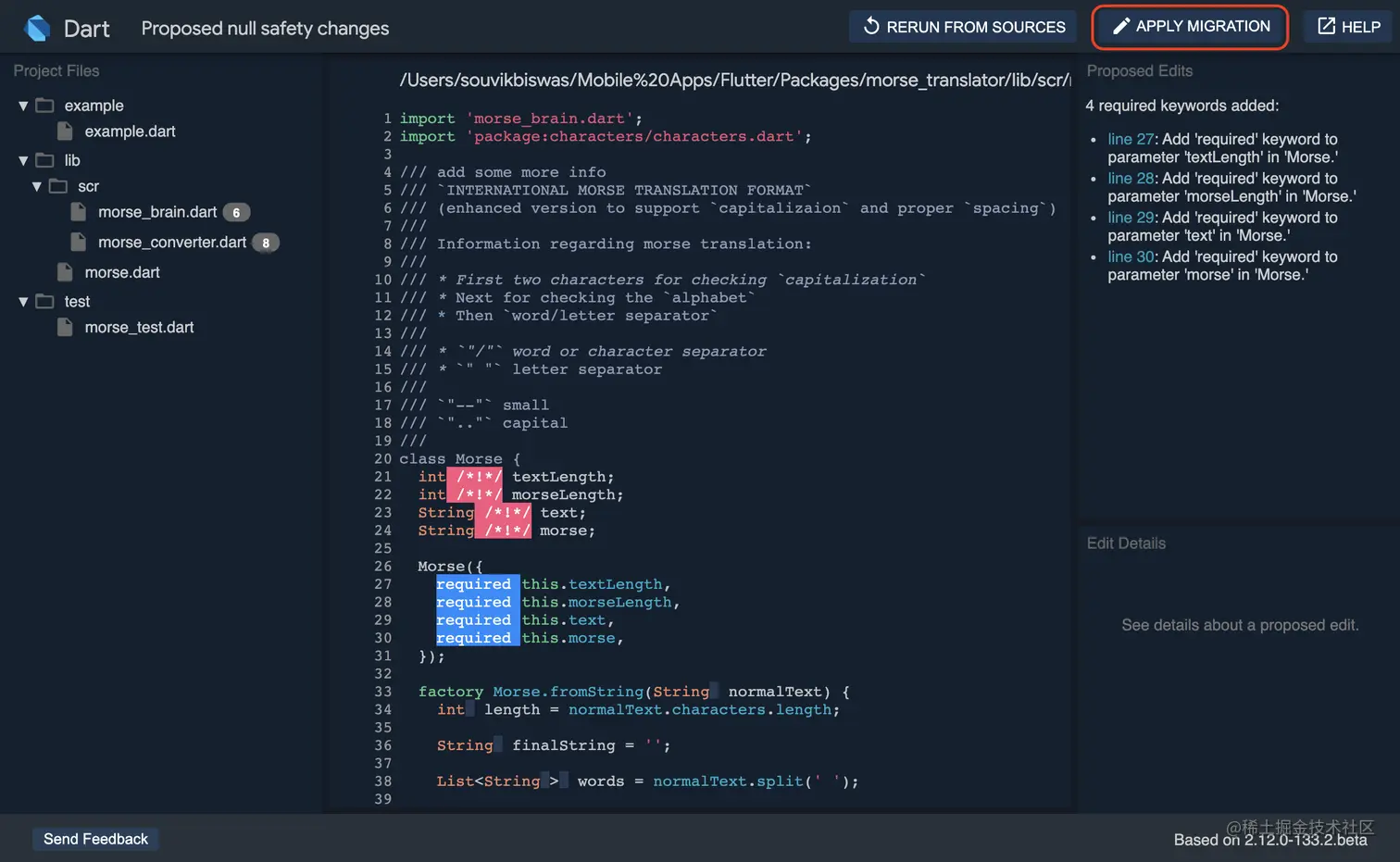Open the Help page

[1348, 27]
